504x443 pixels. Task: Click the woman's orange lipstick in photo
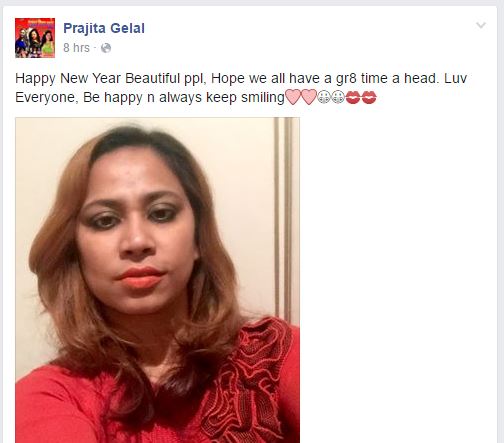pos(141,278)
